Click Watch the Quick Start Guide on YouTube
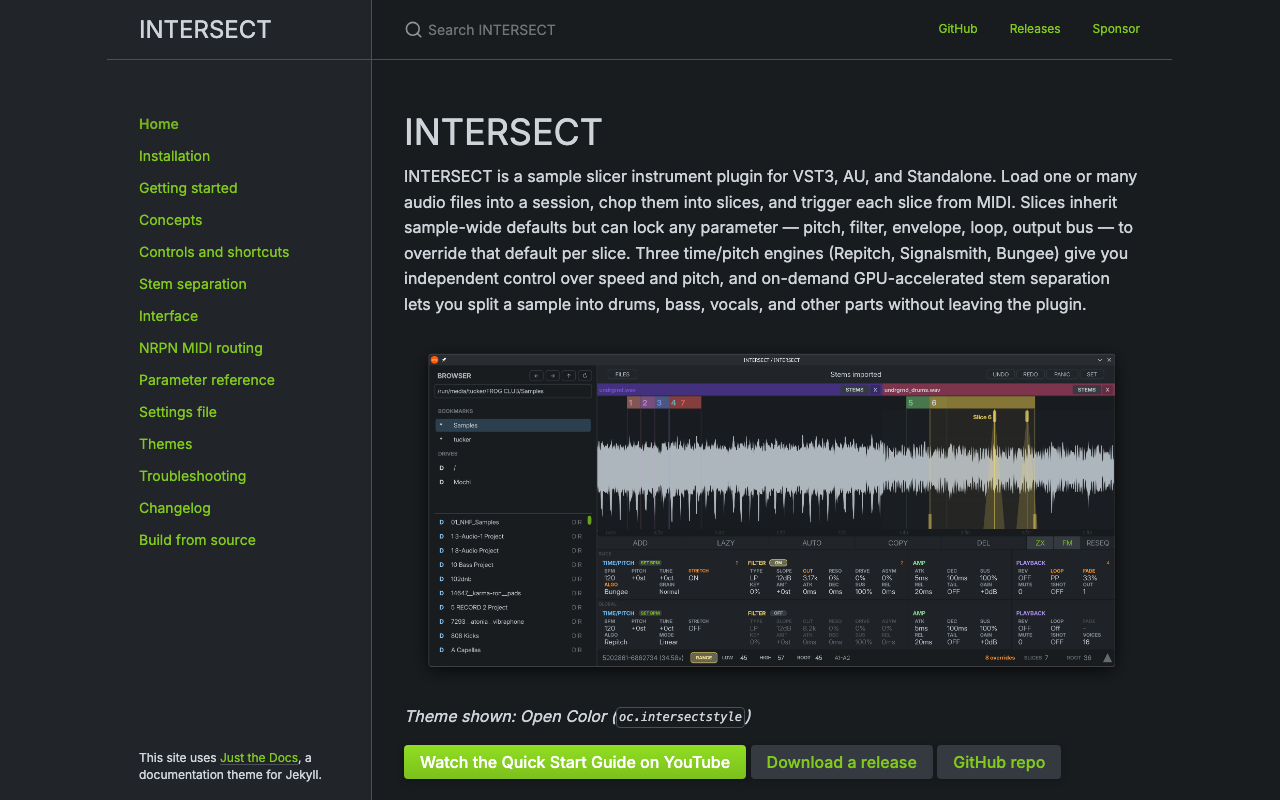Viewport: 1280px width, 800px height. 575,762
